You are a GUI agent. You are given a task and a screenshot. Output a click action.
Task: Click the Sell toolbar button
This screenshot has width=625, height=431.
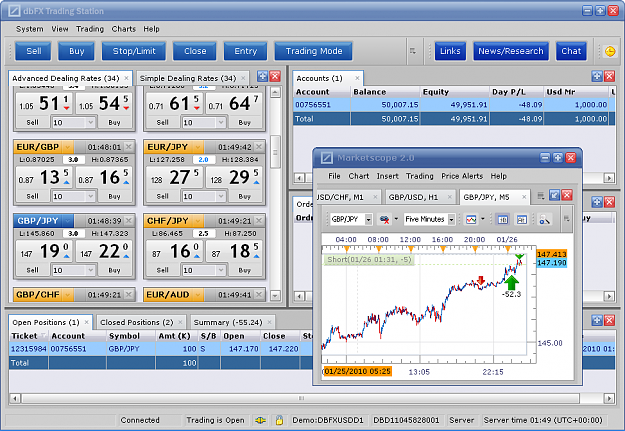pyautogui.click(x=33, y=51)
